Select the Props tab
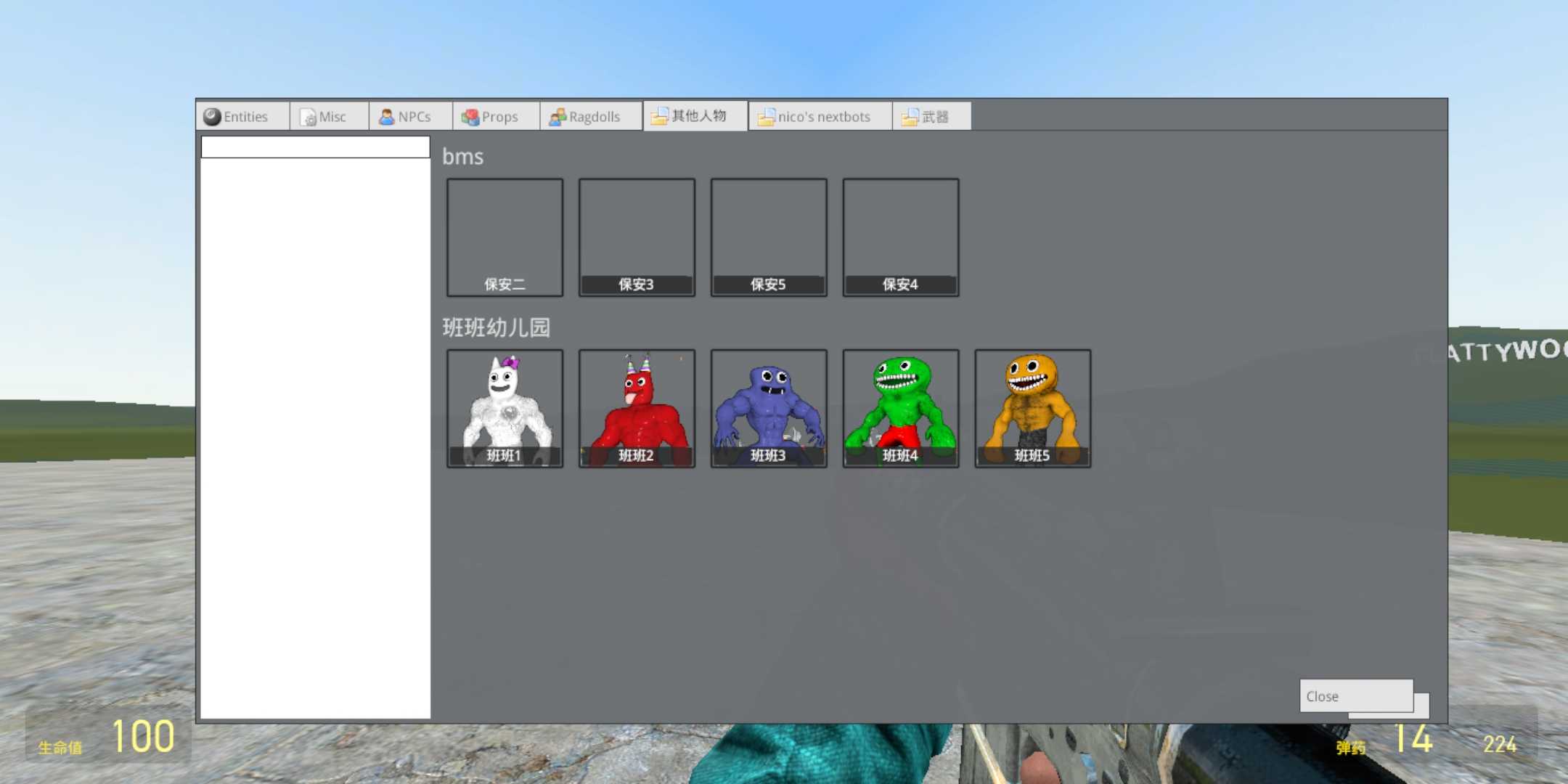1568x784 pixels. tap(497, 116)
